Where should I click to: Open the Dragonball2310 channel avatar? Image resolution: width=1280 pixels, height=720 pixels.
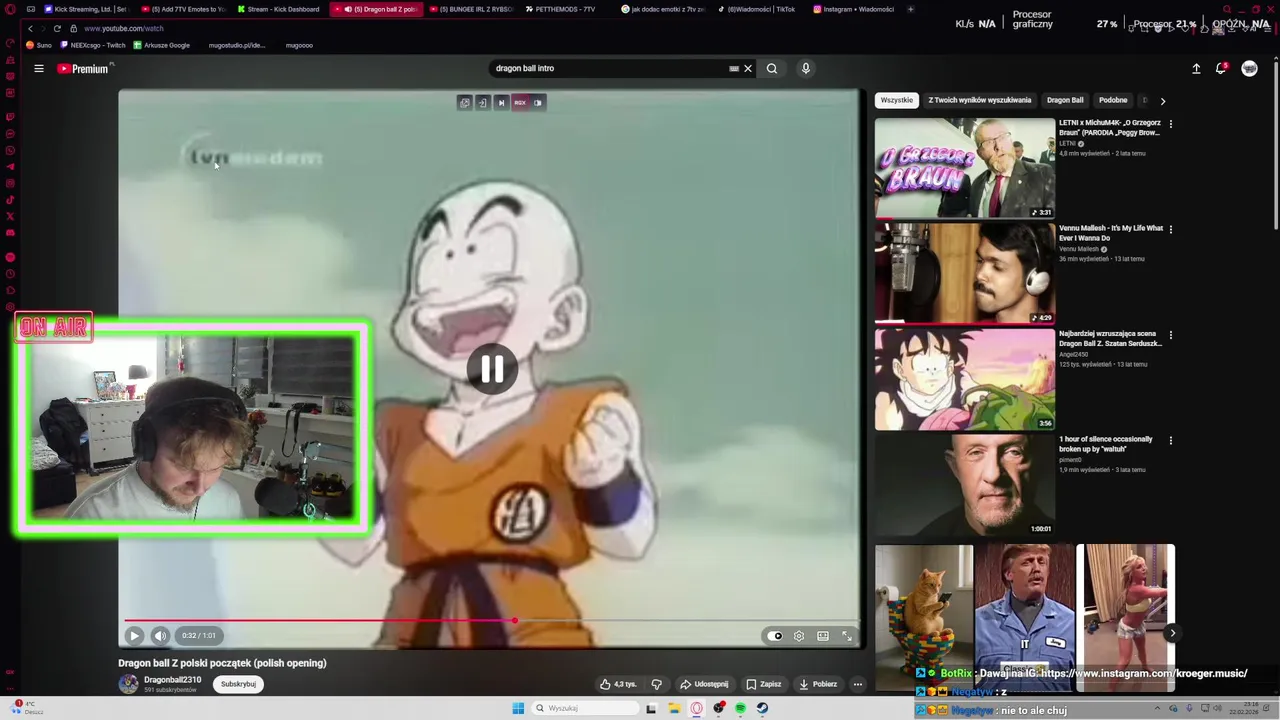(x=129, y=684)
